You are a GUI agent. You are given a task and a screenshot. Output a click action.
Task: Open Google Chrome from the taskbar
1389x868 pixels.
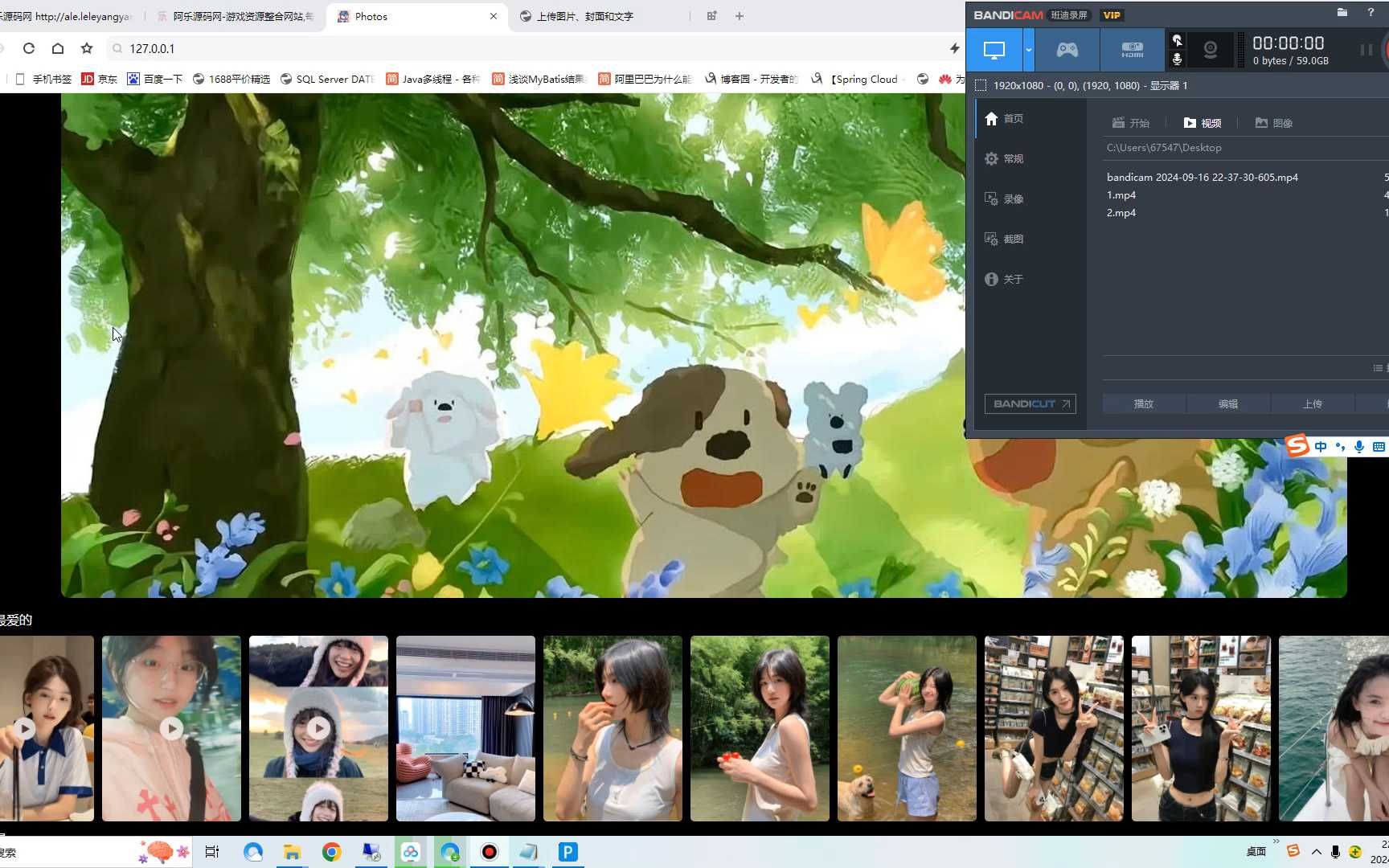point(331,852)
